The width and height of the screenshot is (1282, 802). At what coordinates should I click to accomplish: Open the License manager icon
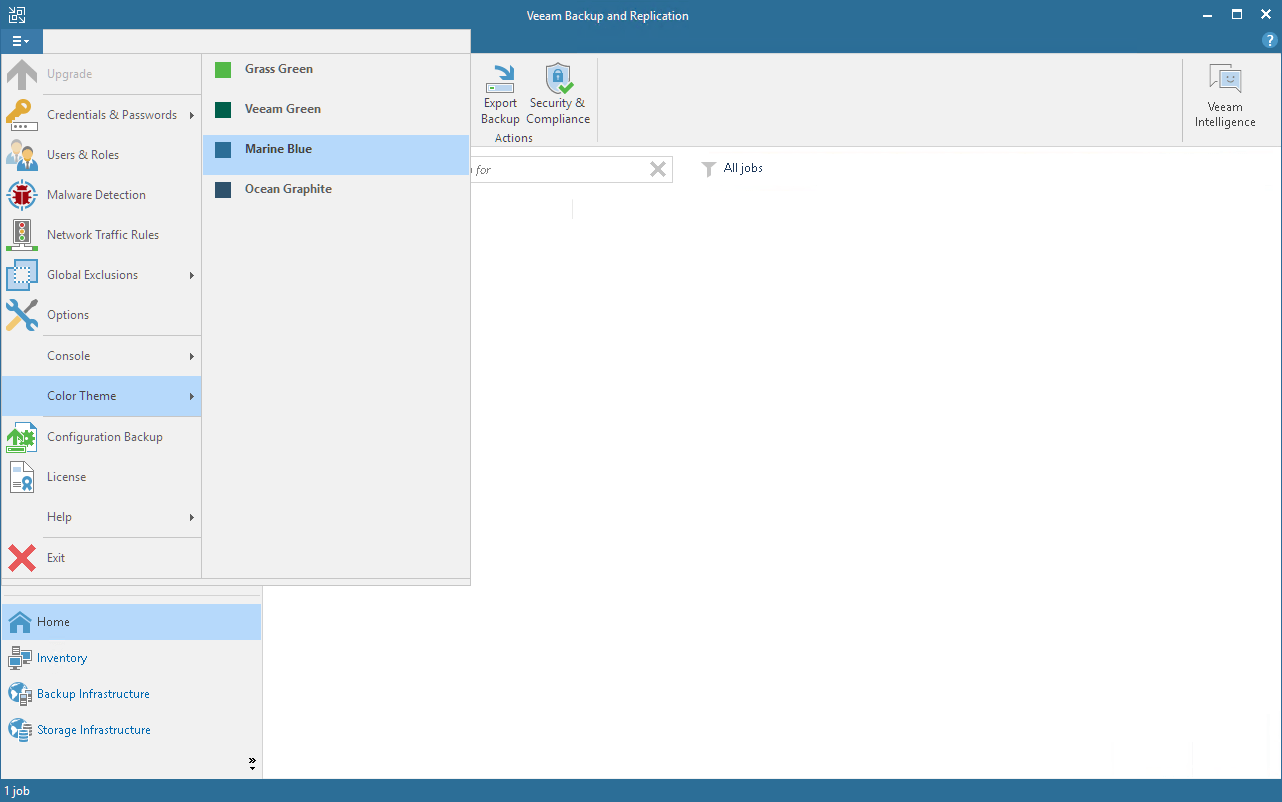21,477
